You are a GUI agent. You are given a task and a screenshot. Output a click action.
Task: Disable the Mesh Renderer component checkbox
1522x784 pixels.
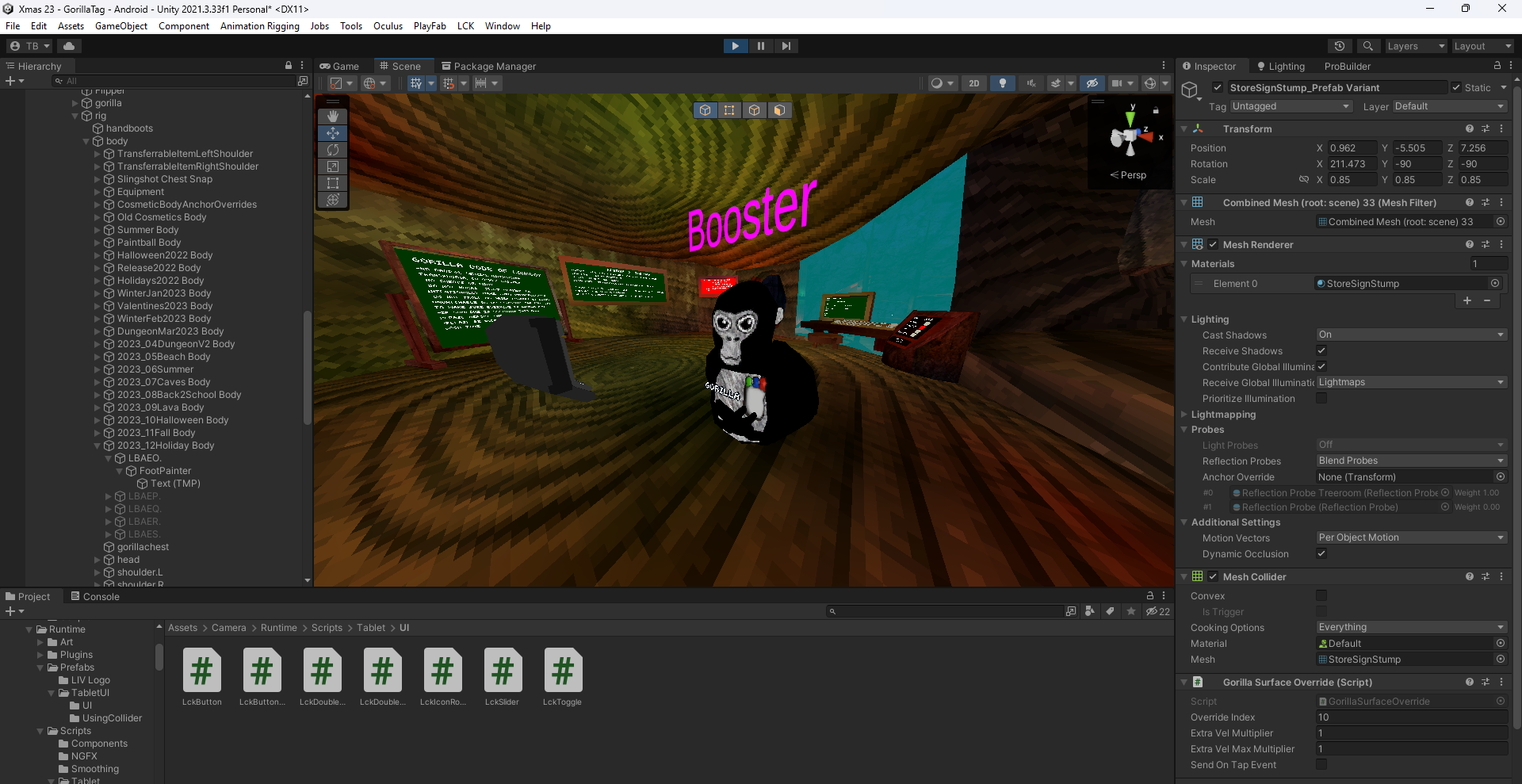click(x=1213, y=244)
